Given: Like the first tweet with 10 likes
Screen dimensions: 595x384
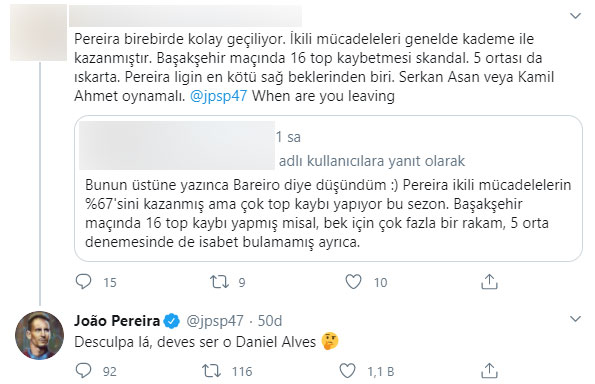Looking at the screenshot, I should tap(353, 282).
